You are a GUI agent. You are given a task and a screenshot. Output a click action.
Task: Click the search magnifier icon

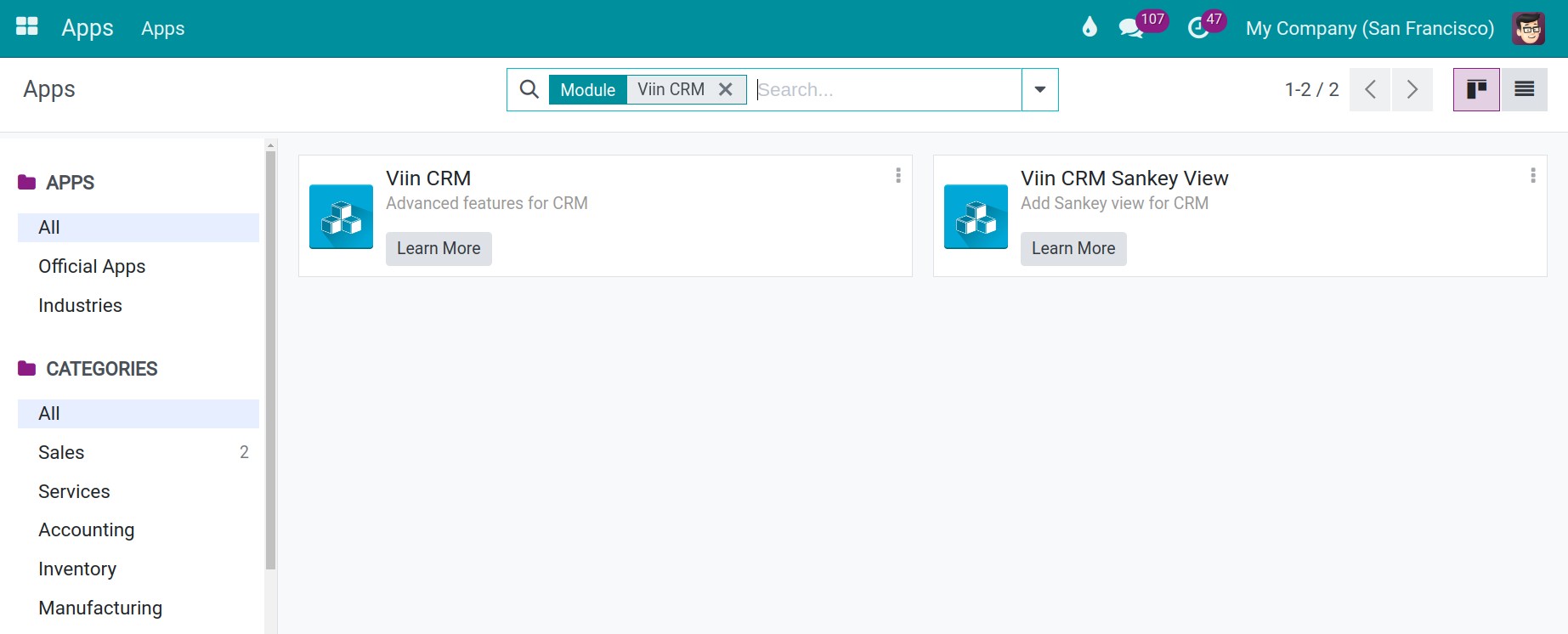pos(529,89)
